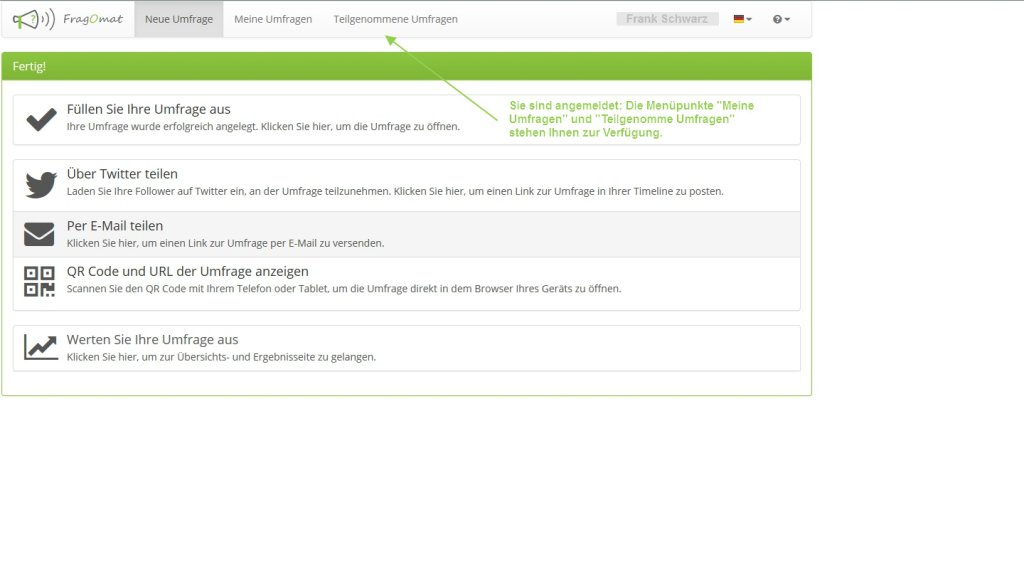The width and height of the screenshot is (1024, 576).
Task: Click text 'Ihre Umfrage wurde erfolgreich angelegt'
Action: (163, 127)
